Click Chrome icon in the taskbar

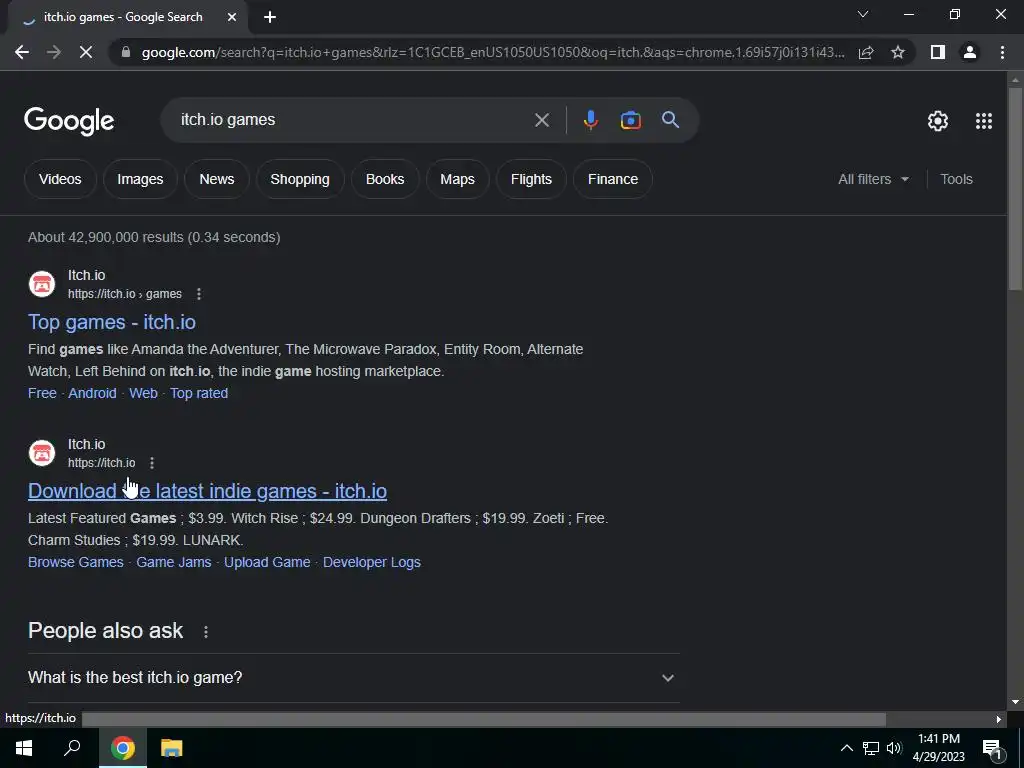(x=123, y=748)
